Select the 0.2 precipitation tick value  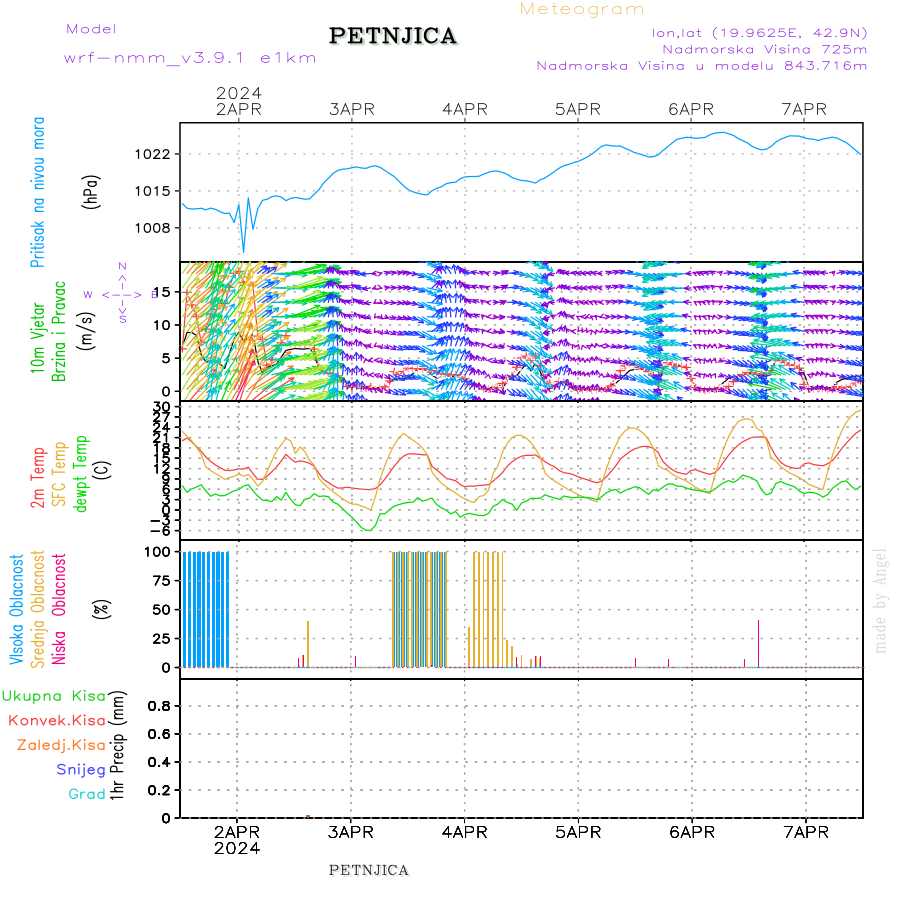point(159,790)
